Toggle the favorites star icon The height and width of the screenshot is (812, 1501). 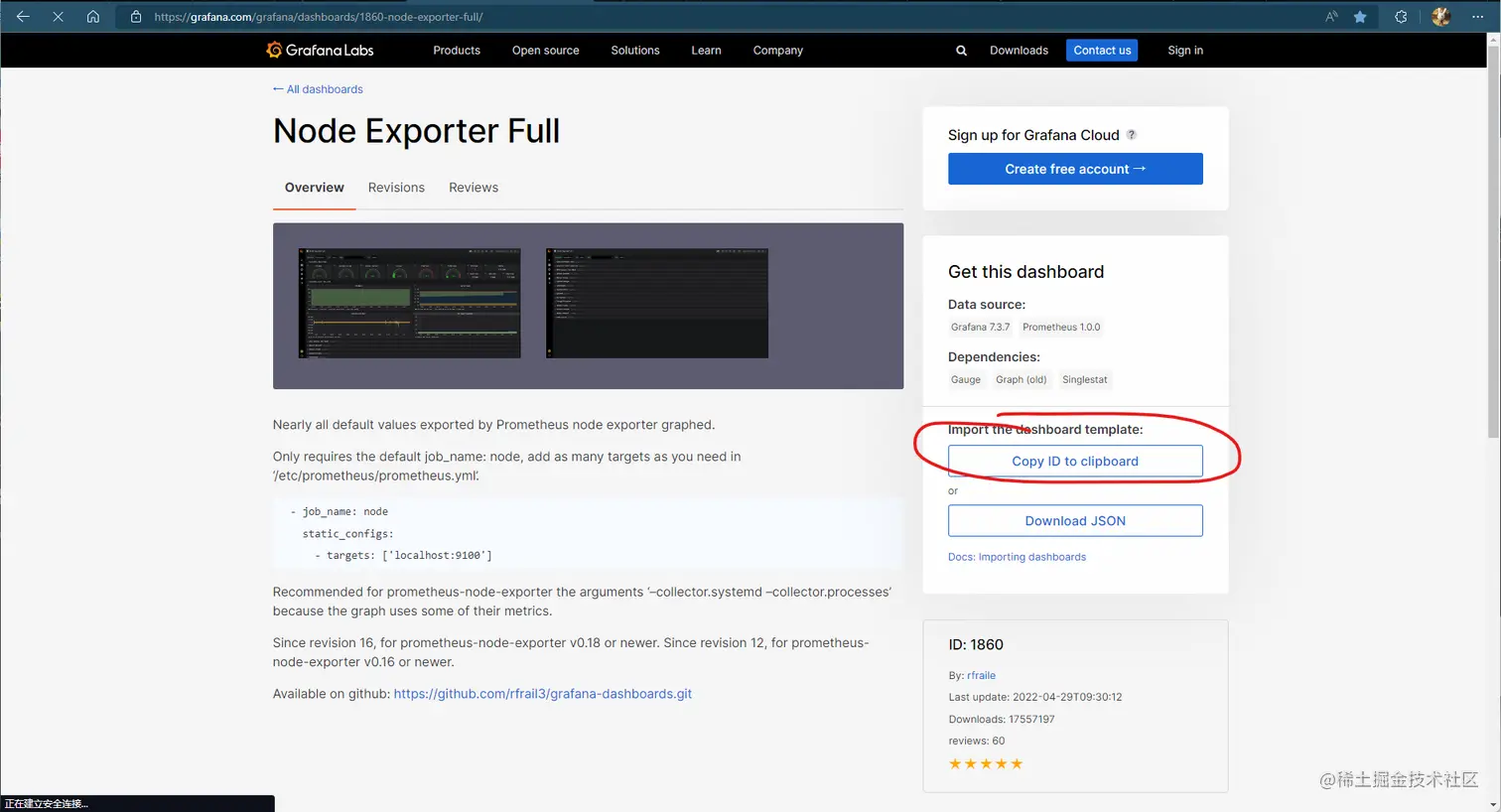[x=1360, y=17]
